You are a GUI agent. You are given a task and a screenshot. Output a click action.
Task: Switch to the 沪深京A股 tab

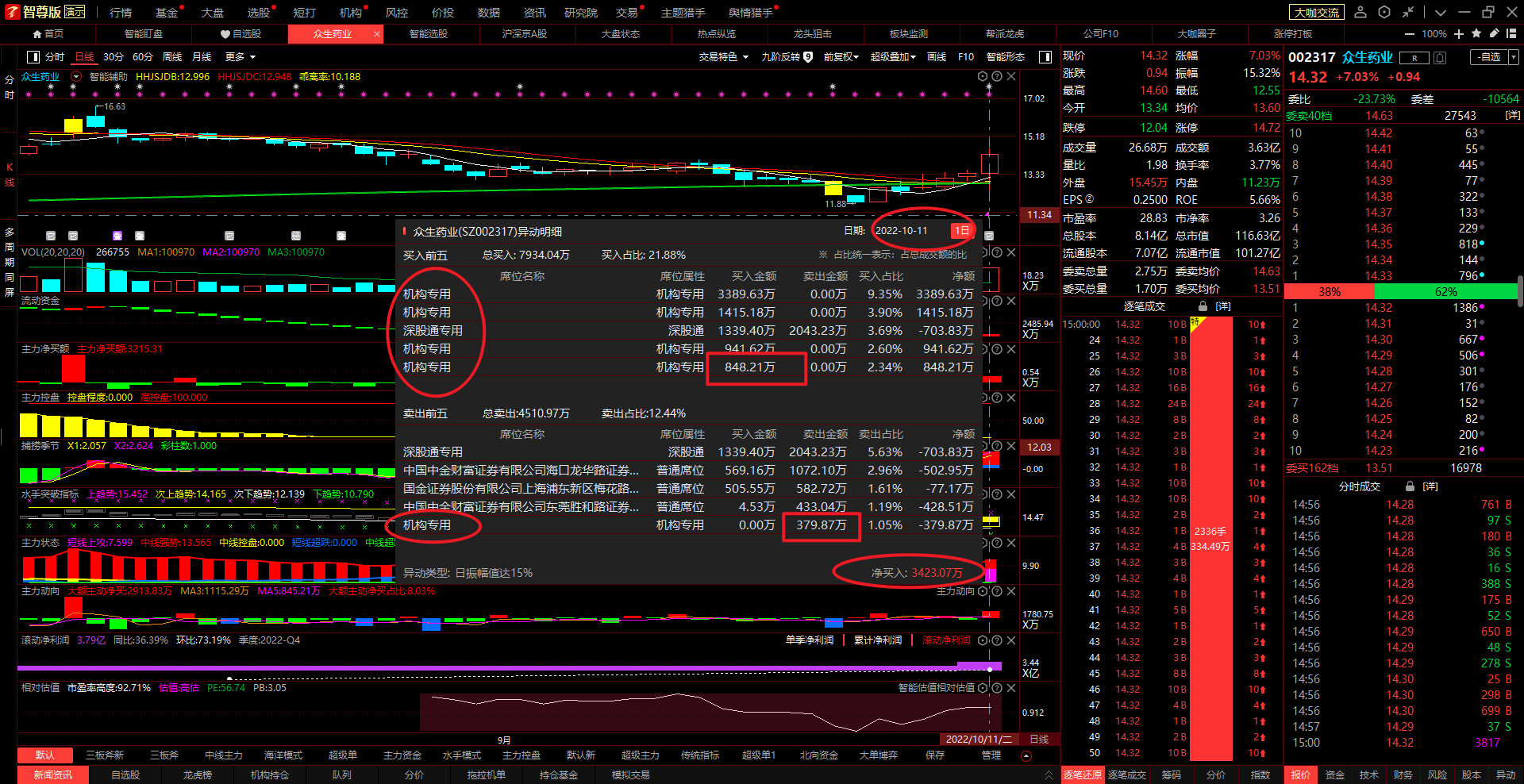pos(525,34)
